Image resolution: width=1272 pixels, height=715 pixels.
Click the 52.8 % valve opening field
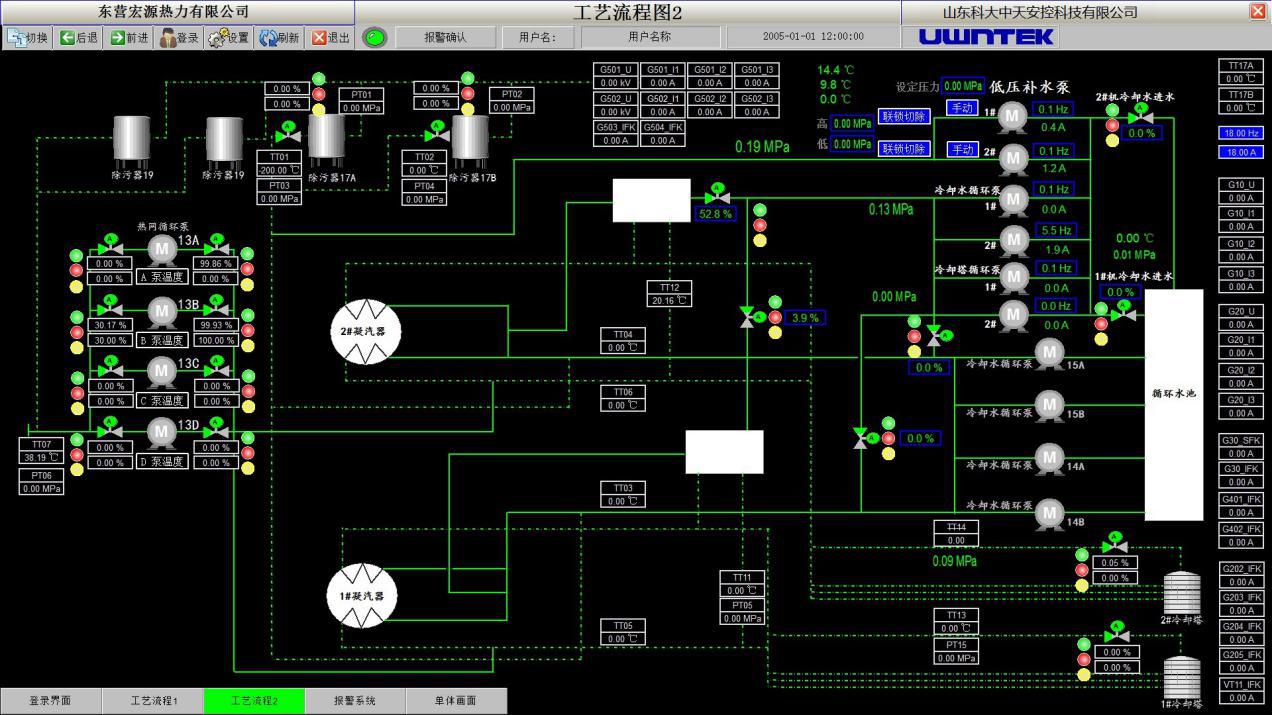click(716, 214)
